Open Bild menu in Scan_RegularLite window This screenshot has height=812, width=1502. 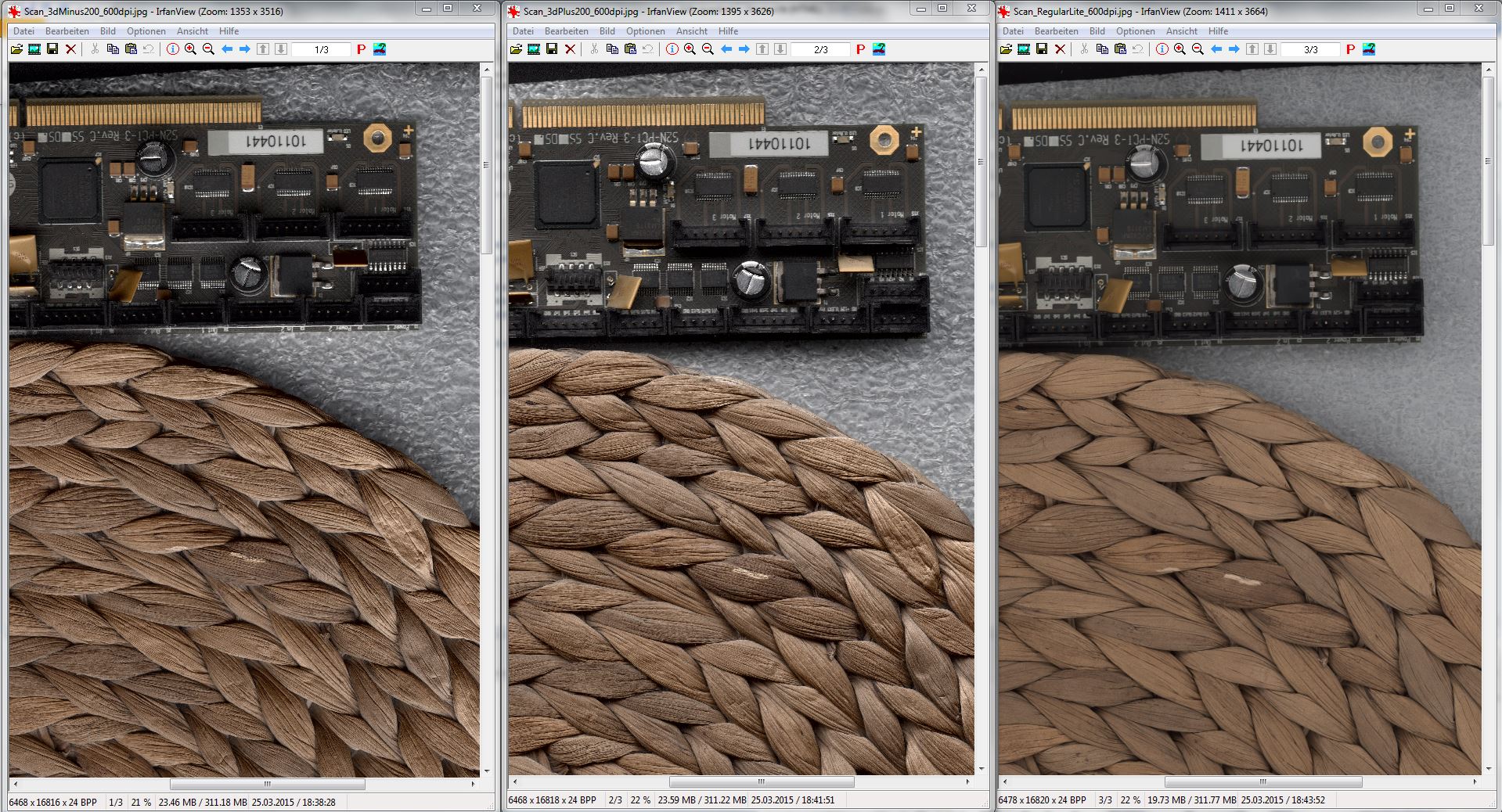[x=1097, y=31]
